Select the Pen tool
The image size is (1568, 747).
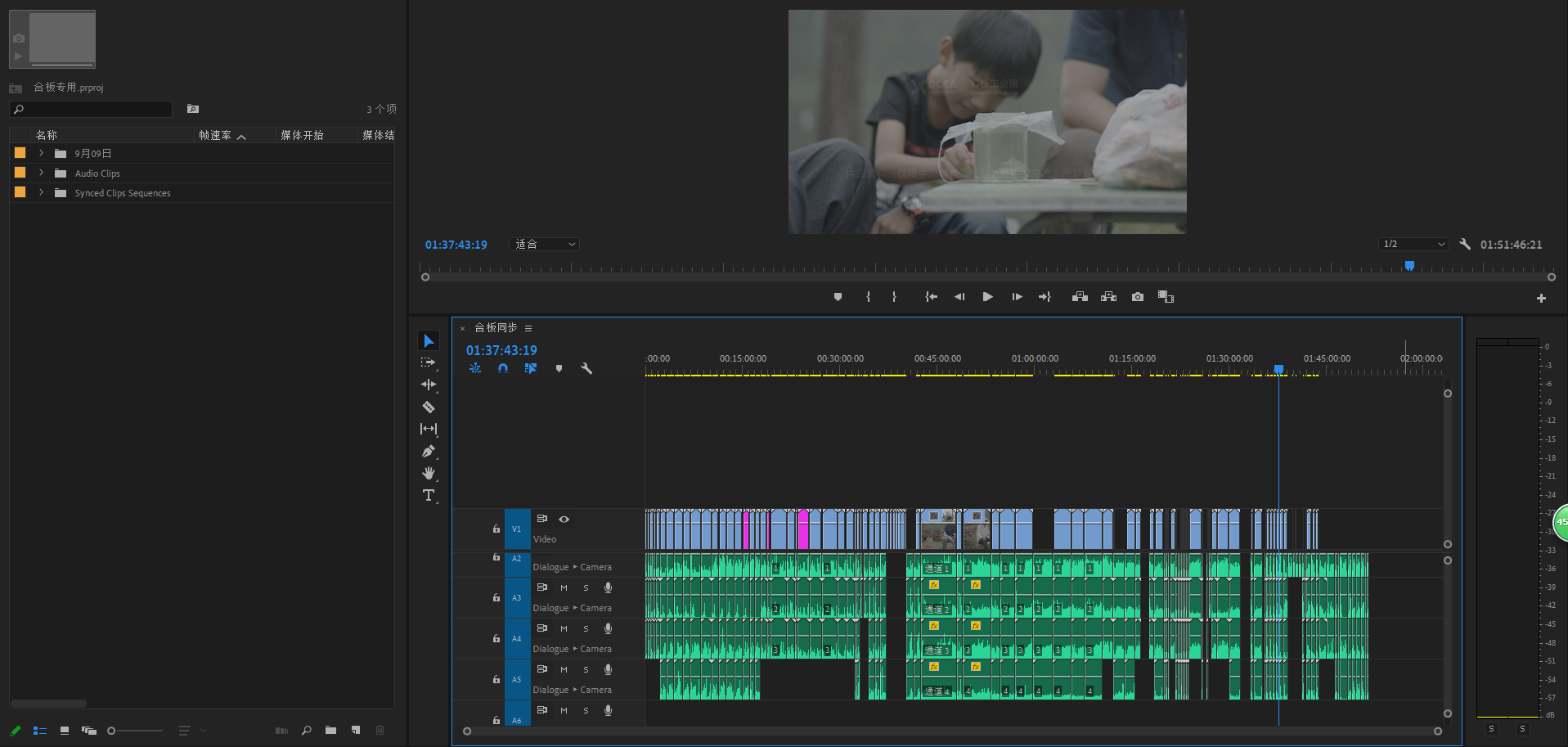[429, 451]
